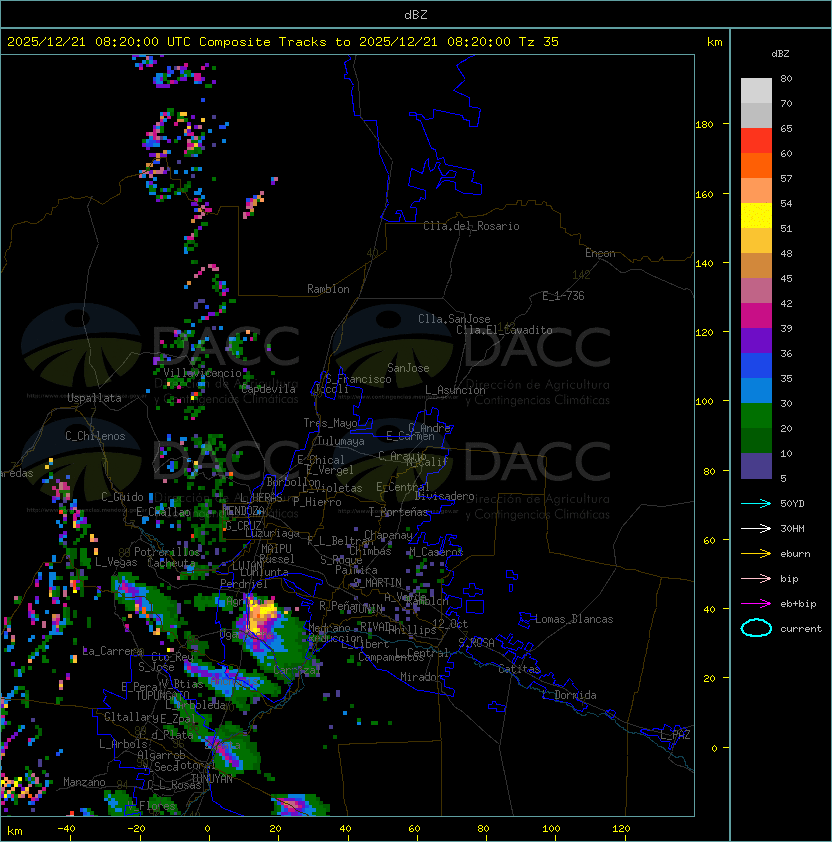
Task: Click the 120 km mark on the bottom axis
Action: 621,829
